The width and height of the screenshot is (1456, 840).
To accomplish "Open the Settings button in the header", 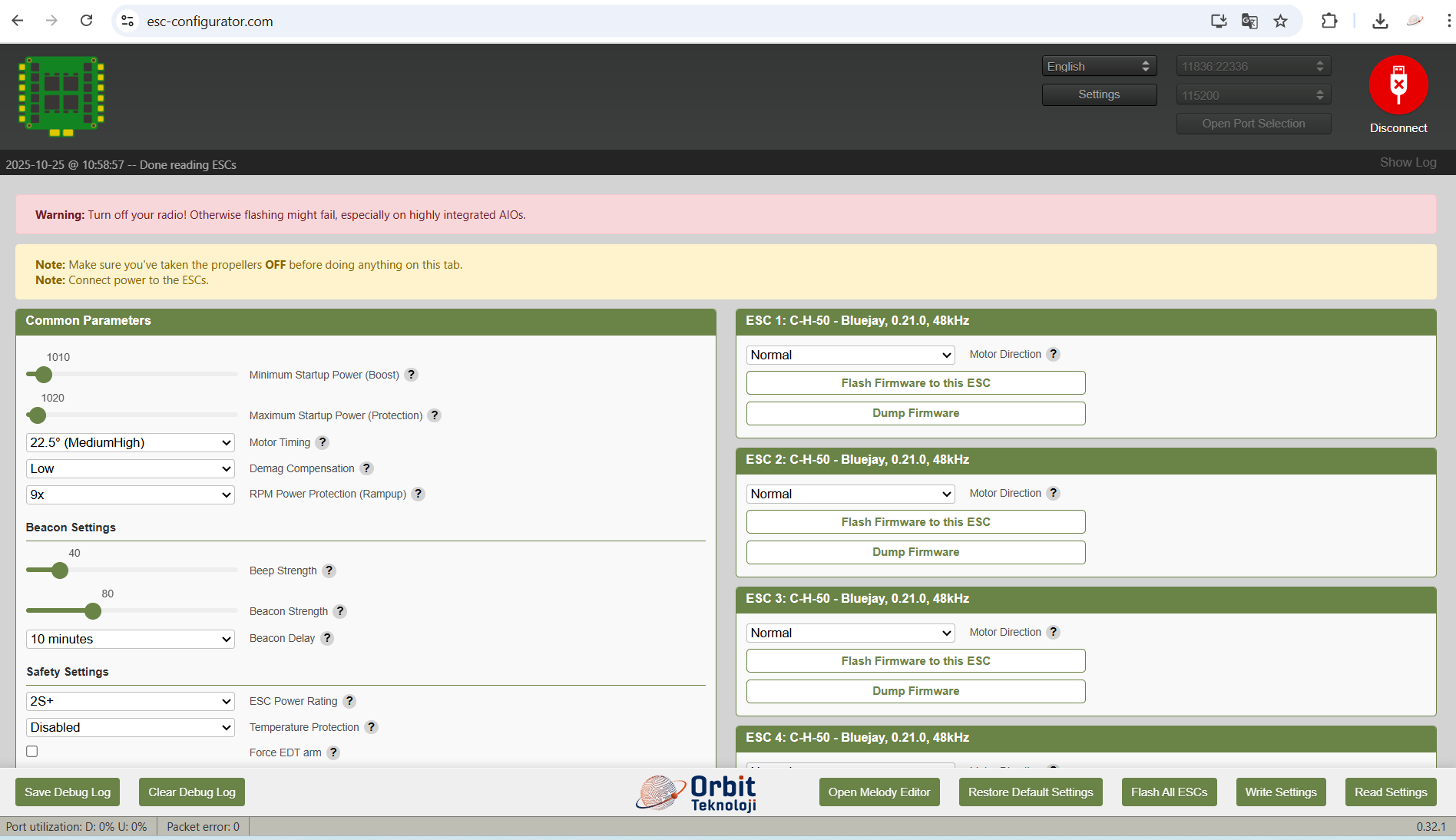I will tap(1098, 94).
